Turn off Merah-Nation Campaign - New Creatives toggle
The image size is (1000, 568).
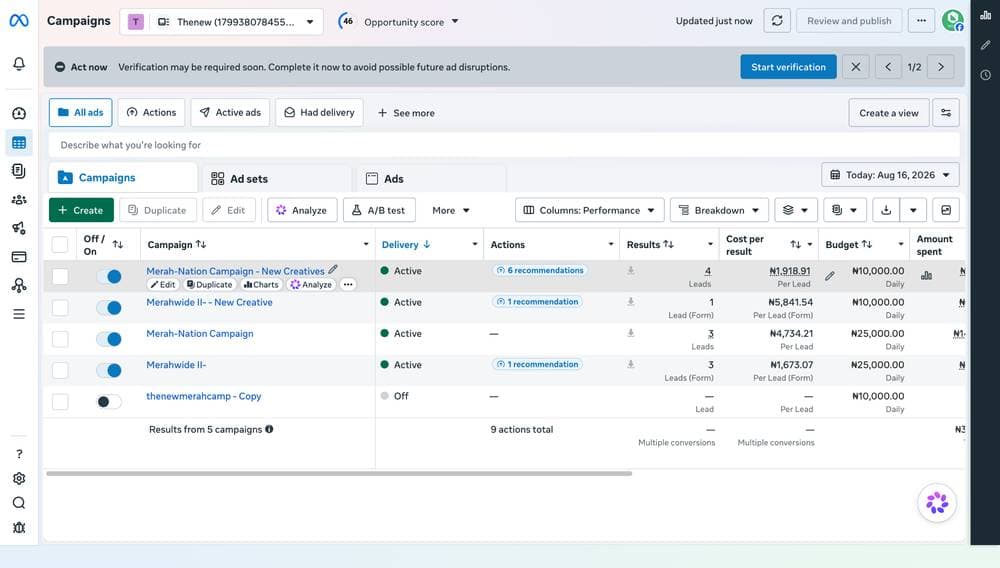(x=109, y=276)
